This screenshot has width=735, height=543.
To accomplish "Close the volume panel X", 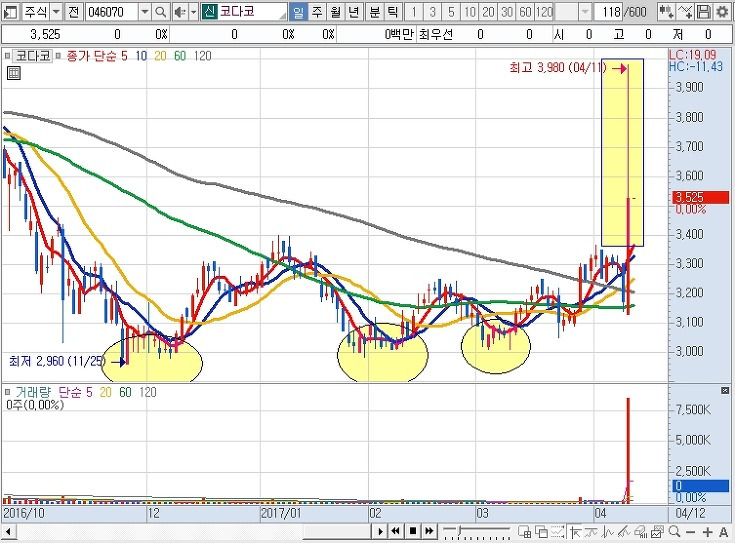I will [x=725, y=391].
